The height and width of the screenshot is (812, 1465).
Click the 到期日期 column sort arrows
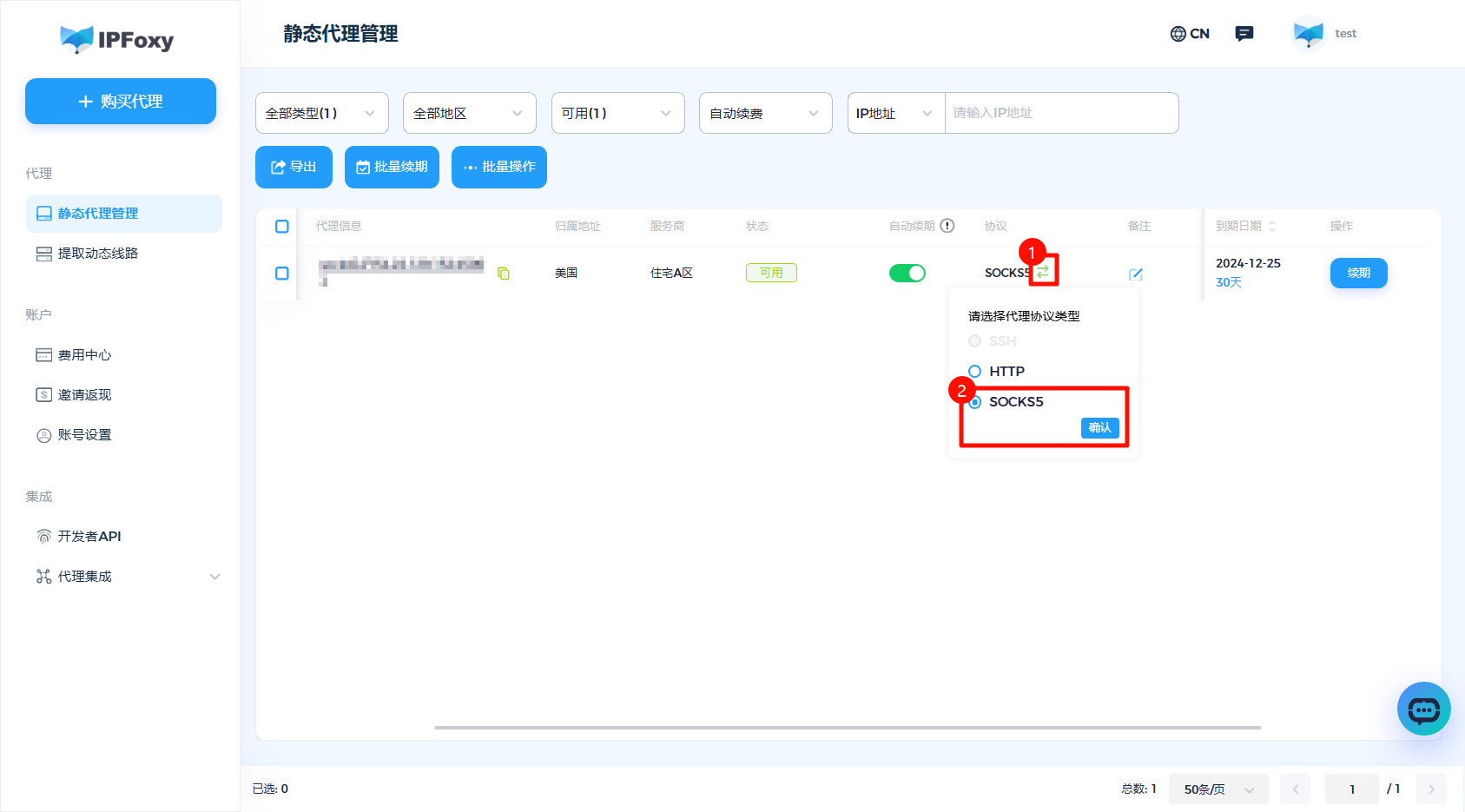[1272, 225]
